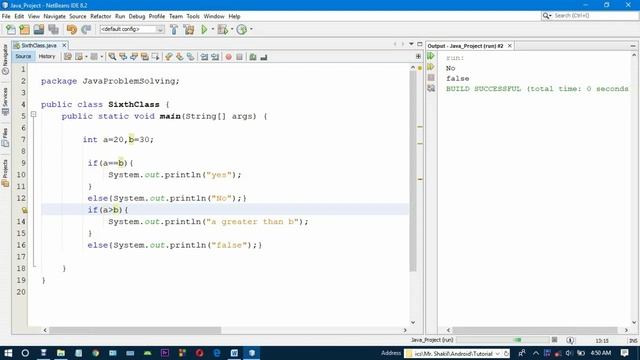640x360 pixels.
Task: Run the project with green play icon
Action: (x=204, y=29)
